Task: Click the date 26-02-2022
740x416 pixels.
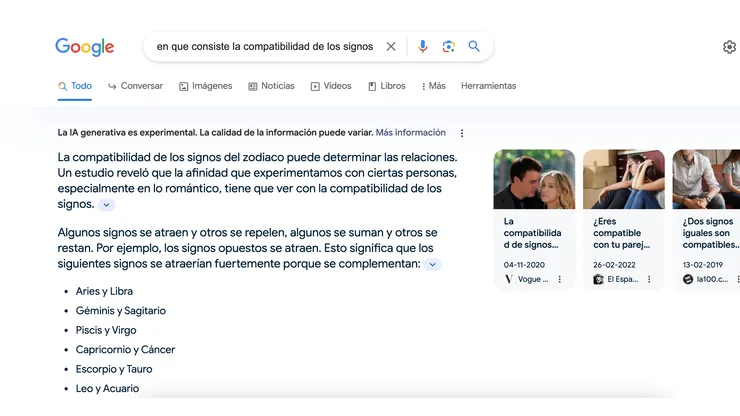Action: tap(614, 265)
